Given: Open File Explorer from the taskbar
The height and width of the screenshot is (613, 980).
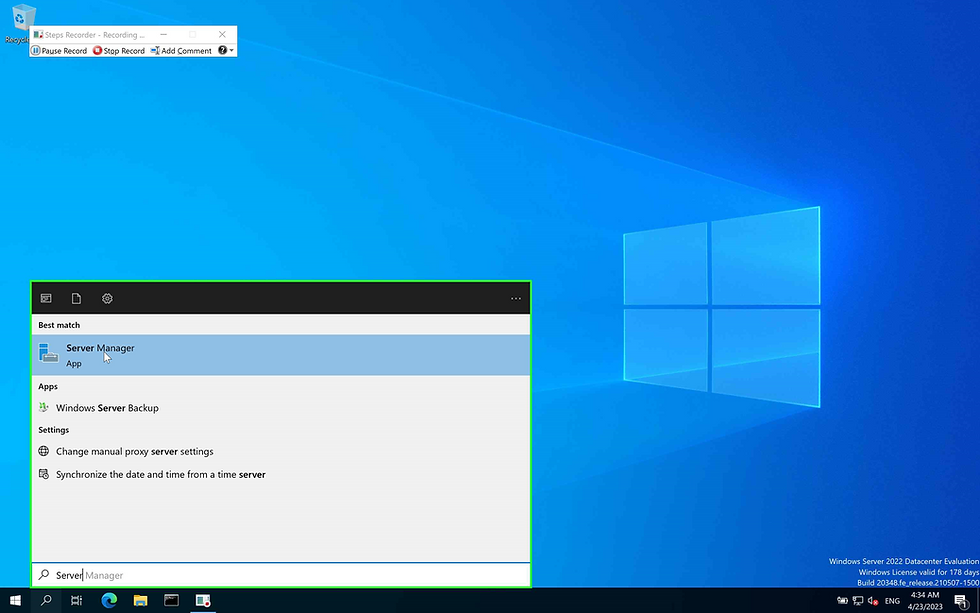Looking at the screenshot, I should (x=141, y=601).
